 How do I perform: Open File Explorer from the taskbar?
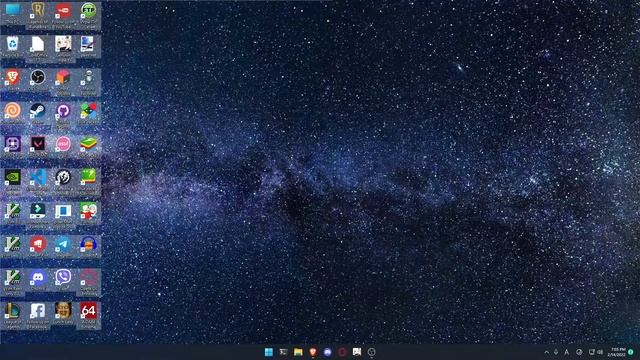point(298,352)
